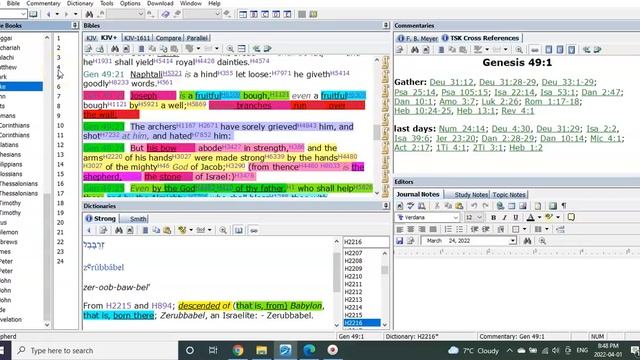Toggle center alignment in the editor
The image size is (640, 360).
(x=411, y=229)
